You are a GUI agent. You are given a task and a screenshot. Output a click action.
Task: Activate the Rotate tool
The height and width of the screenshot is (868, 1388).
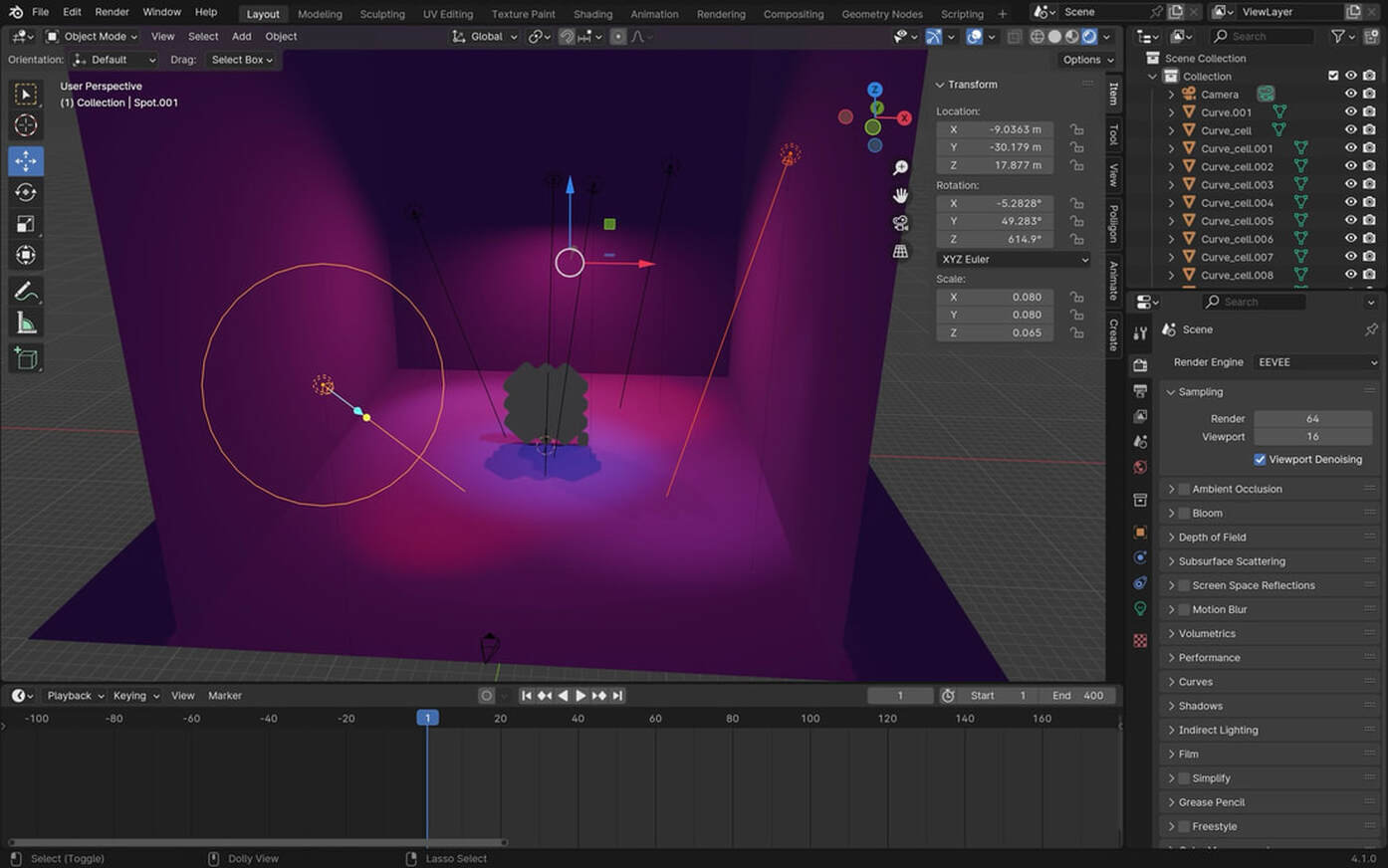[26, 192]
